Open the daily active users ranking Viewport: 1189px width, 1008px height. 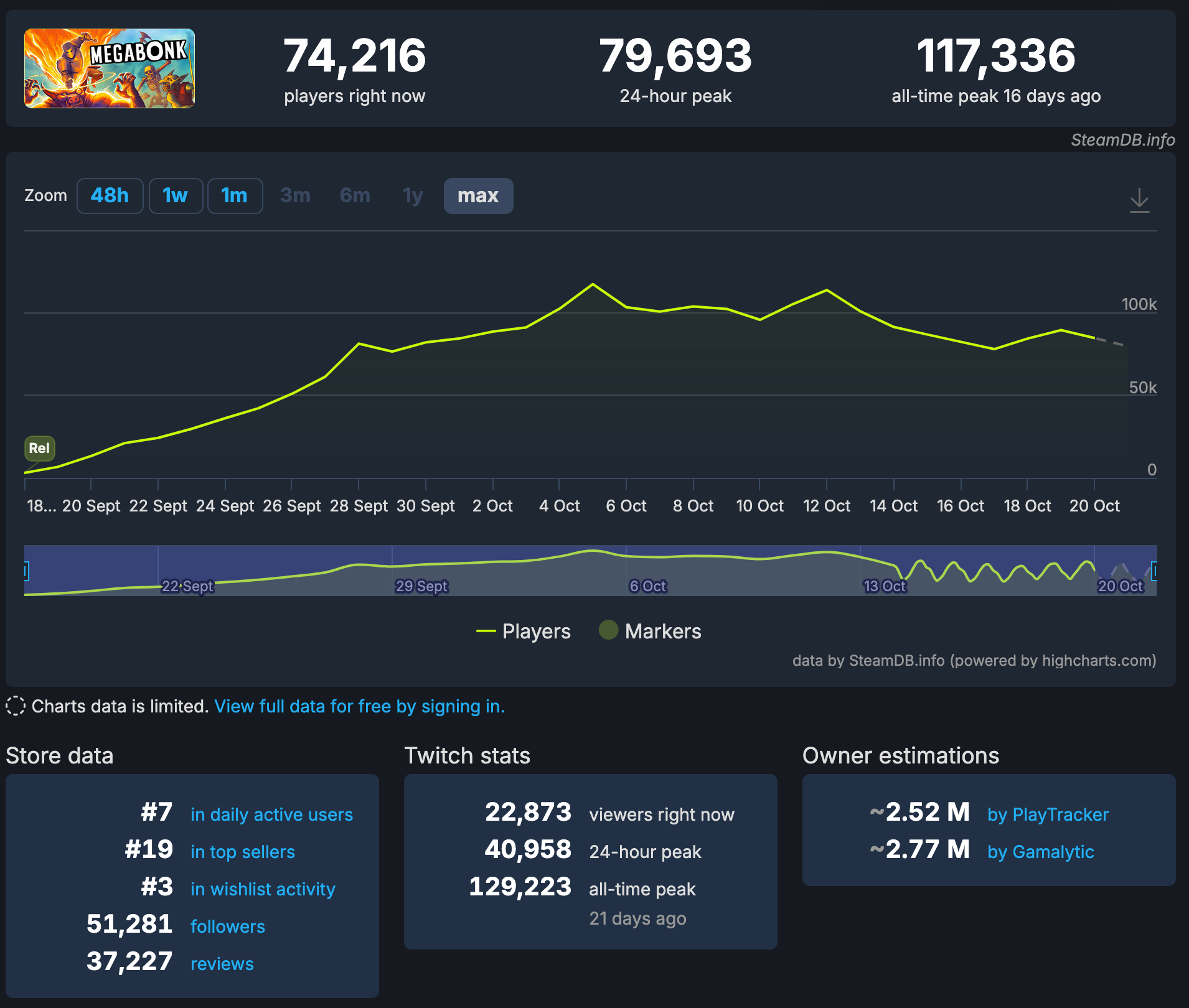271,814
